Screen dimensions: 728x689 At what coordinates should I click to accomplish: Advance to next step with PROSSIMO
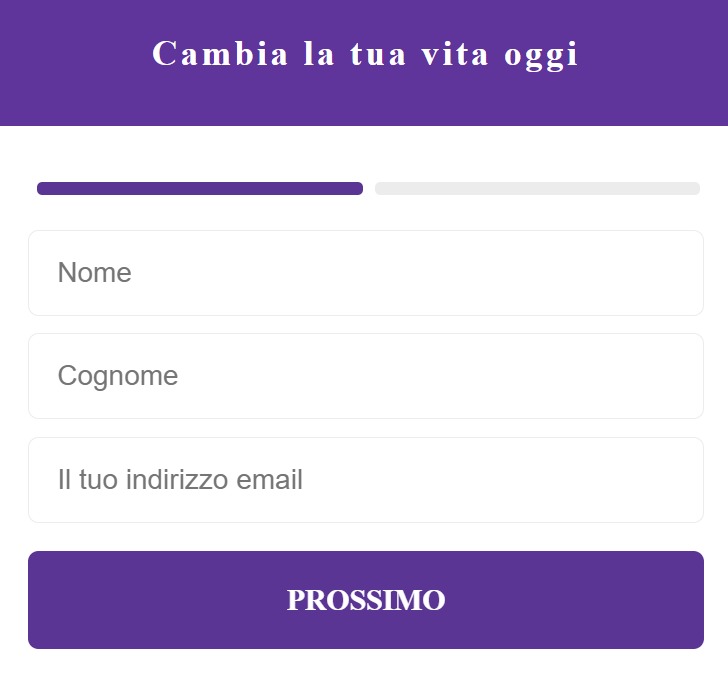pyautogui.click(x=366, y=600)
